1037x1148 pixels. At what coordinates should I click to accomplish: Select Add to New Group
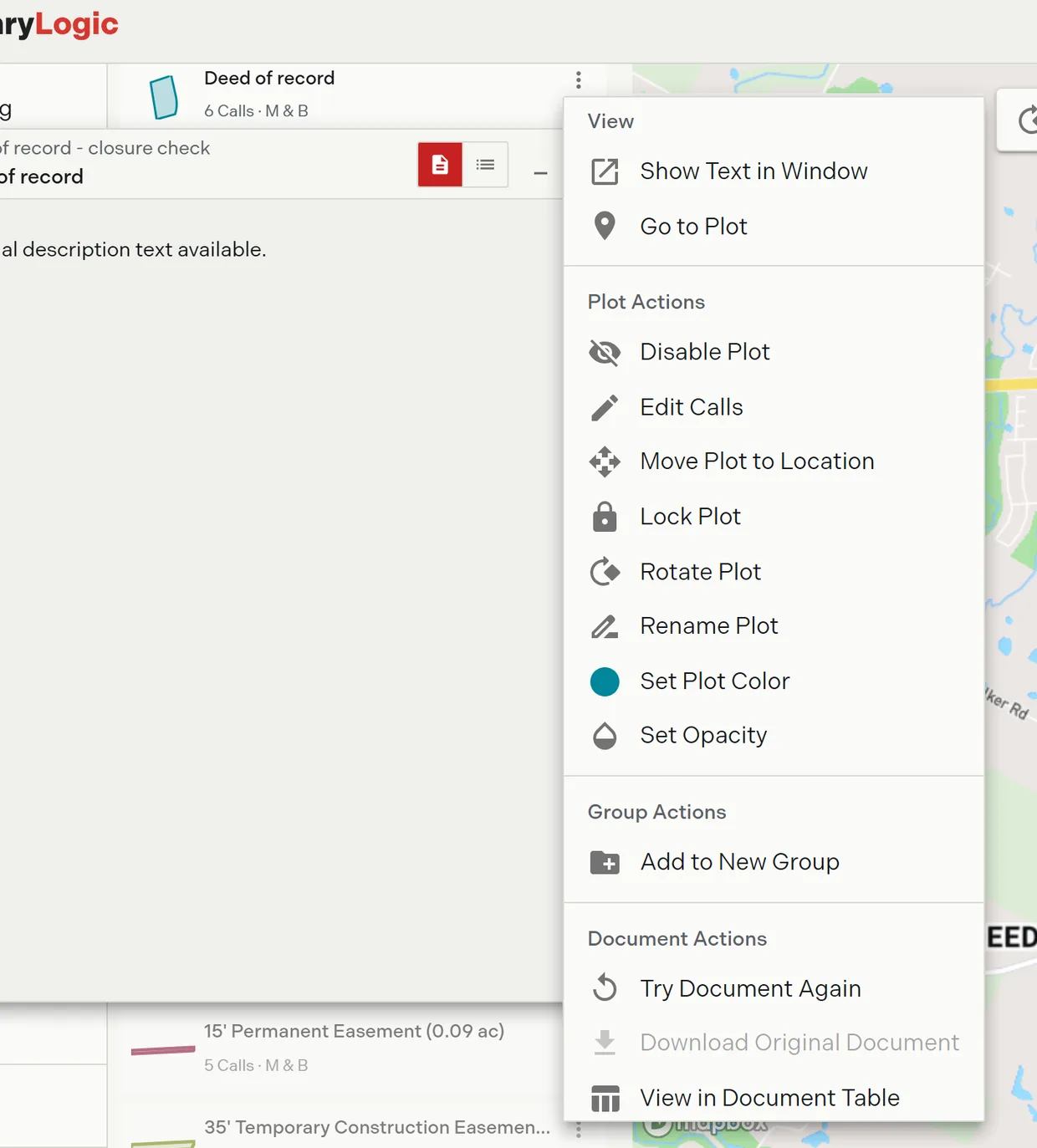click(x=774, y=862)
